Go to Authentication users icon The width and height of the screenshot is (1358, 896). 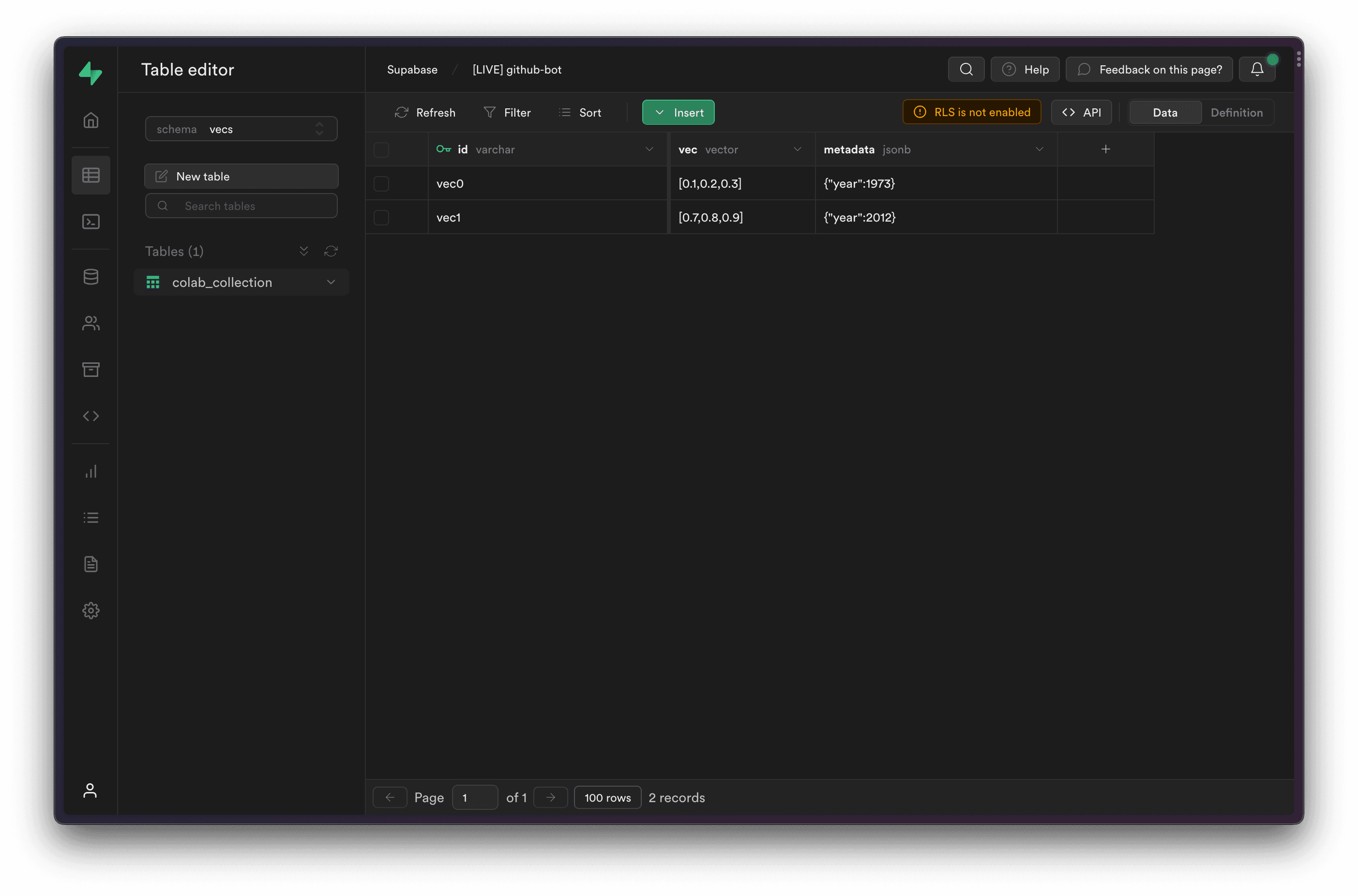tap(91, 324)
